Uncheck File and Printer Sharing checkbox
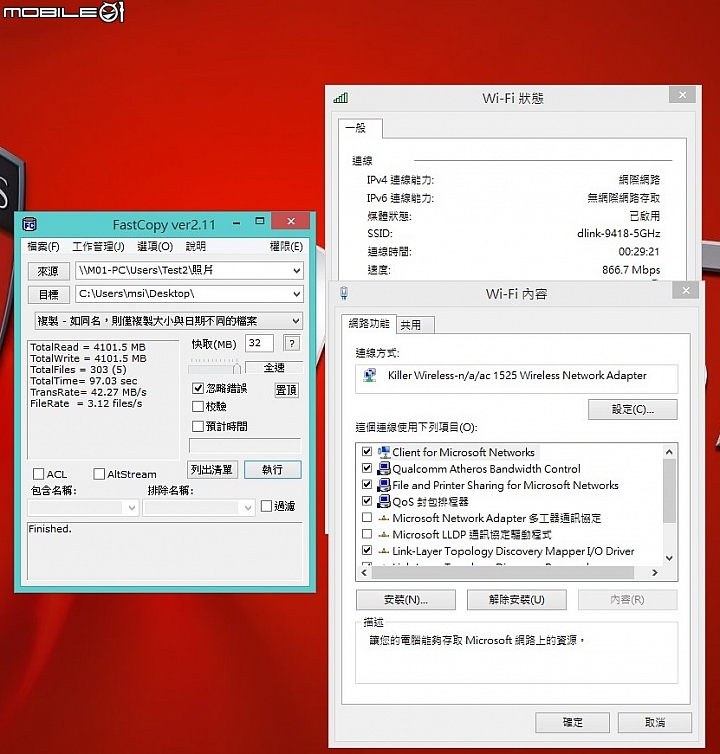This screenshot has width=720, height=754. pos(367,484)
